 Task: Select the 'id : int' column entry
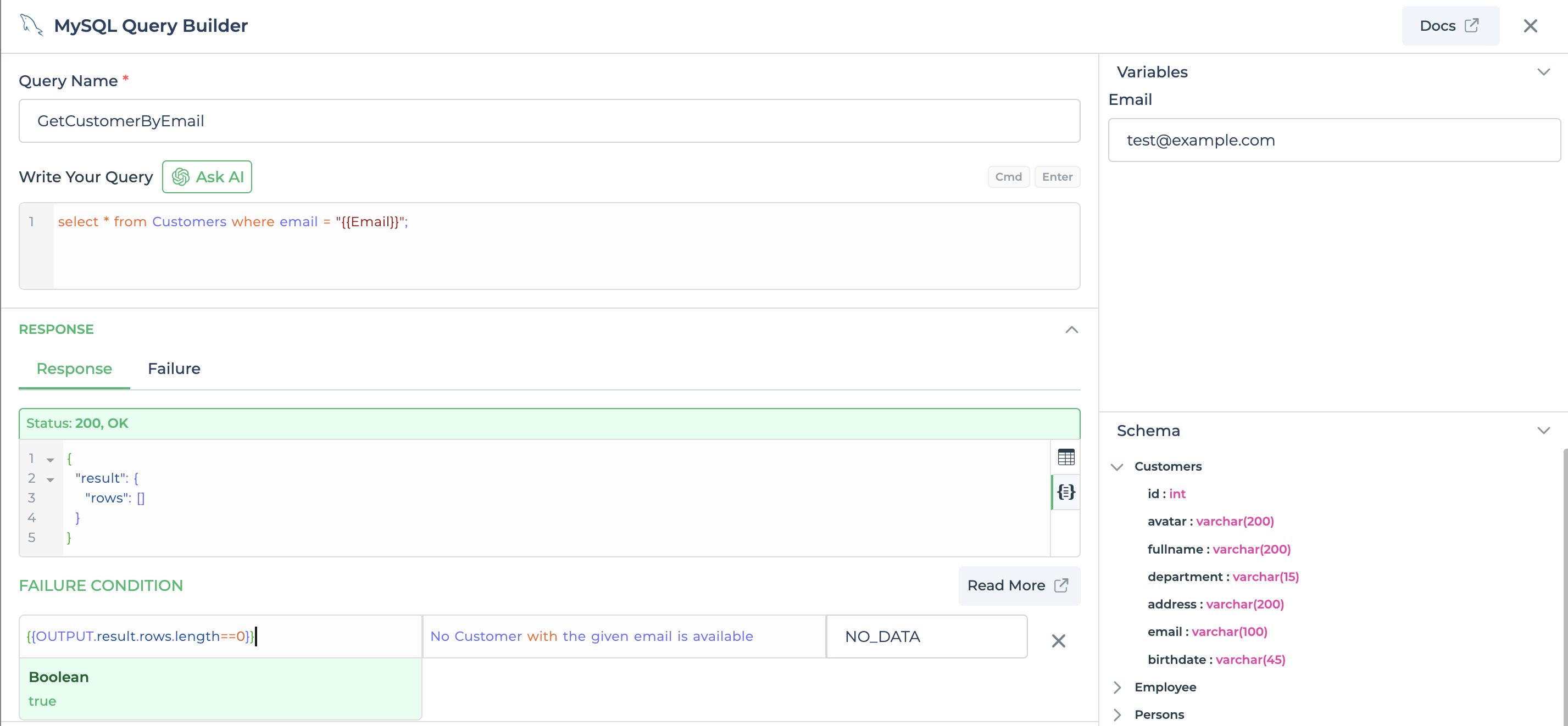(1166, 494)
